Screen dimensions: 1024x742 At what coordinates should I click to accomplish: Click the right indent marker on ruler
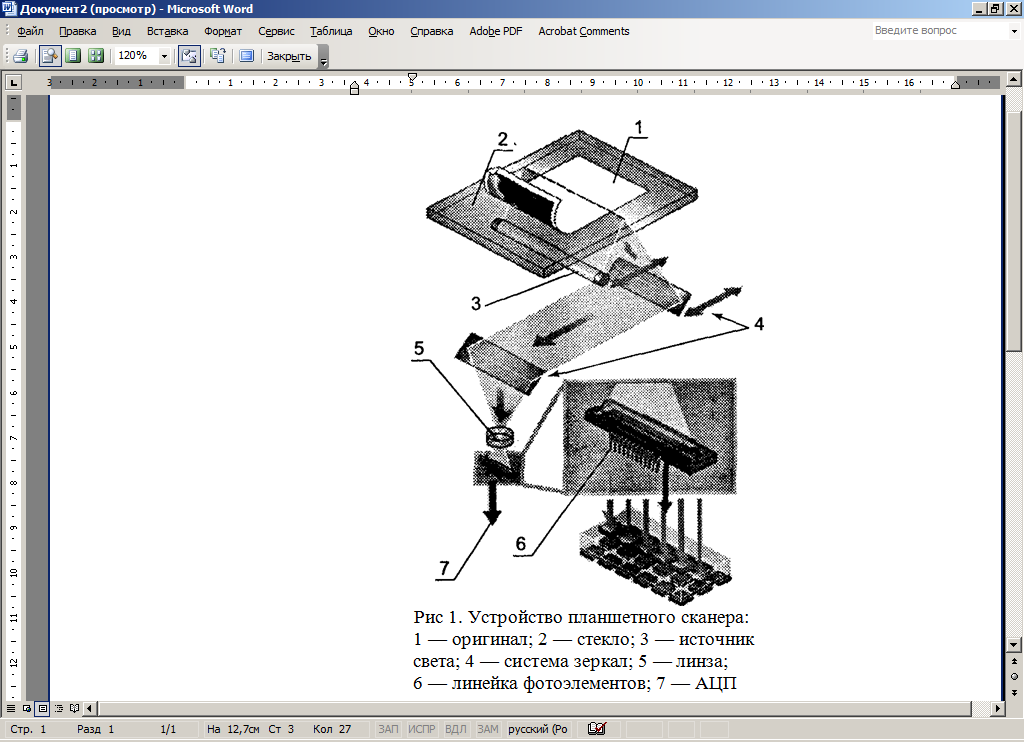[x=955, y=86]
